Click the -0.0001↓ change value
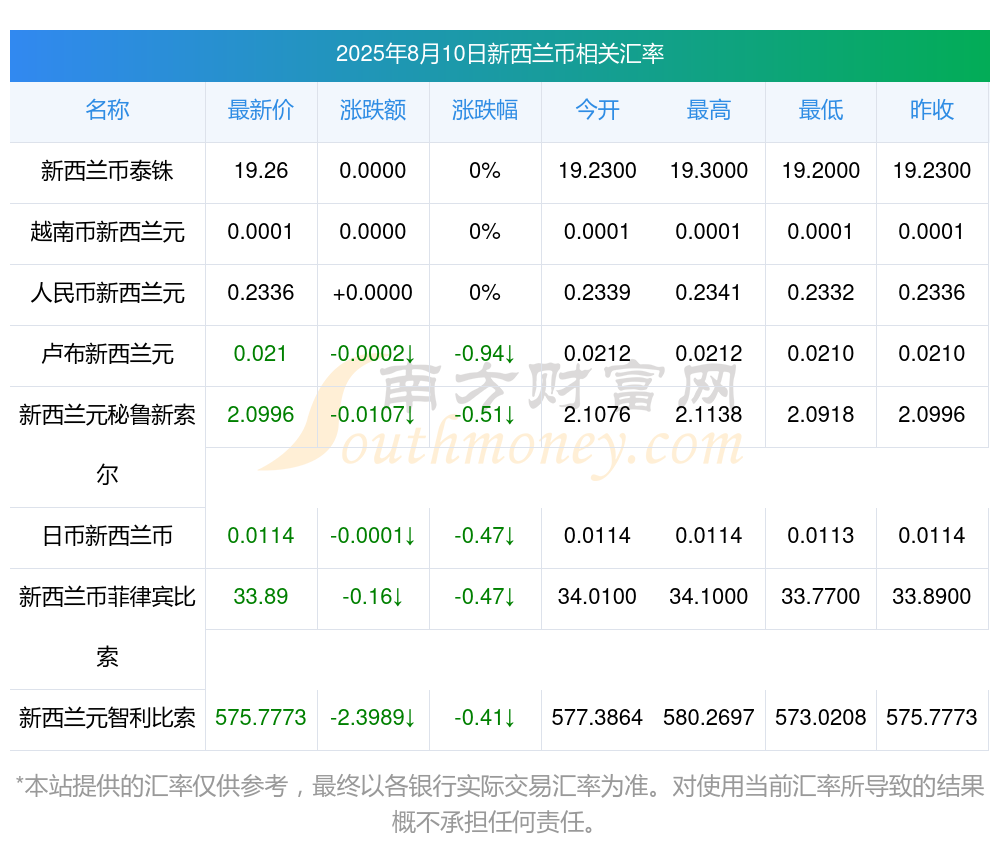Screen dimensions: 1000x853 click(x=373, y=536)
